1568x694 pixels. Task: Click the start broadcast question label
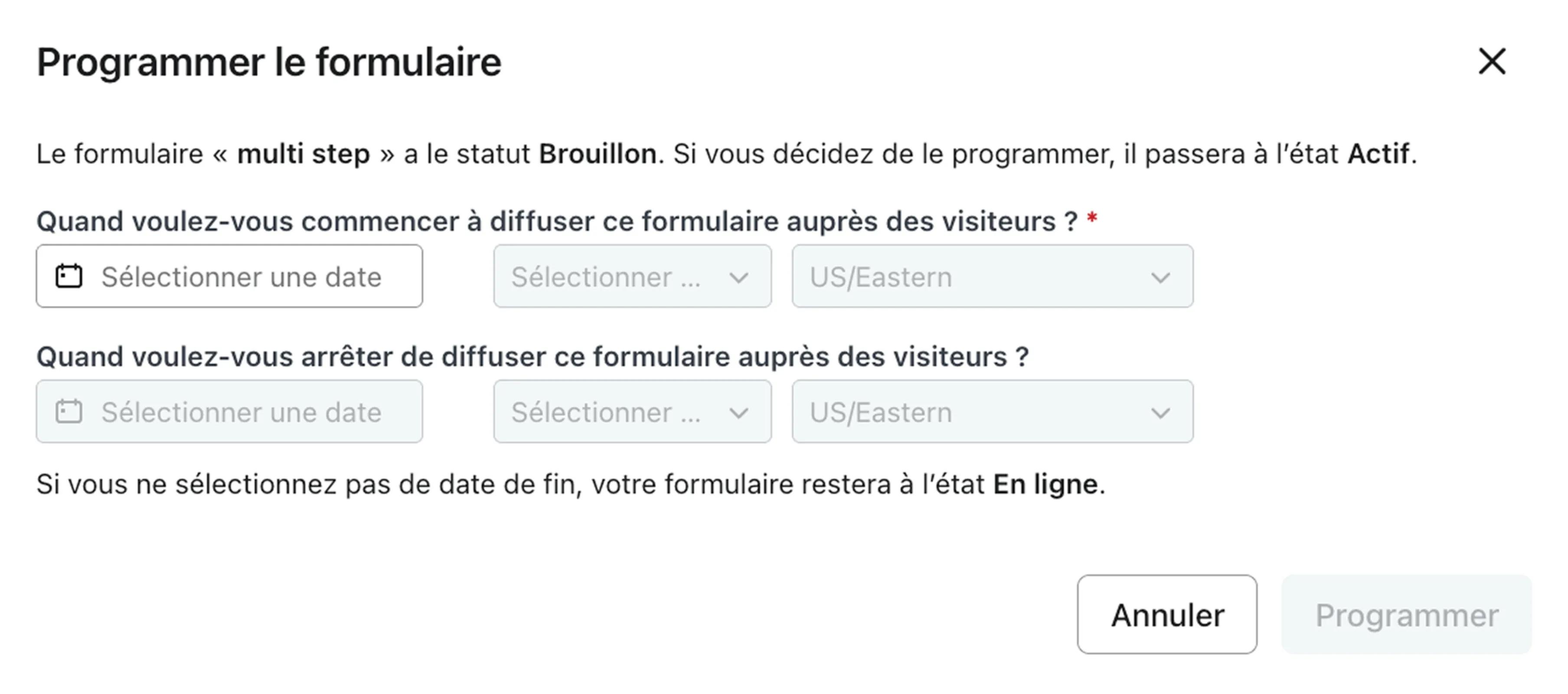point(557,222)
